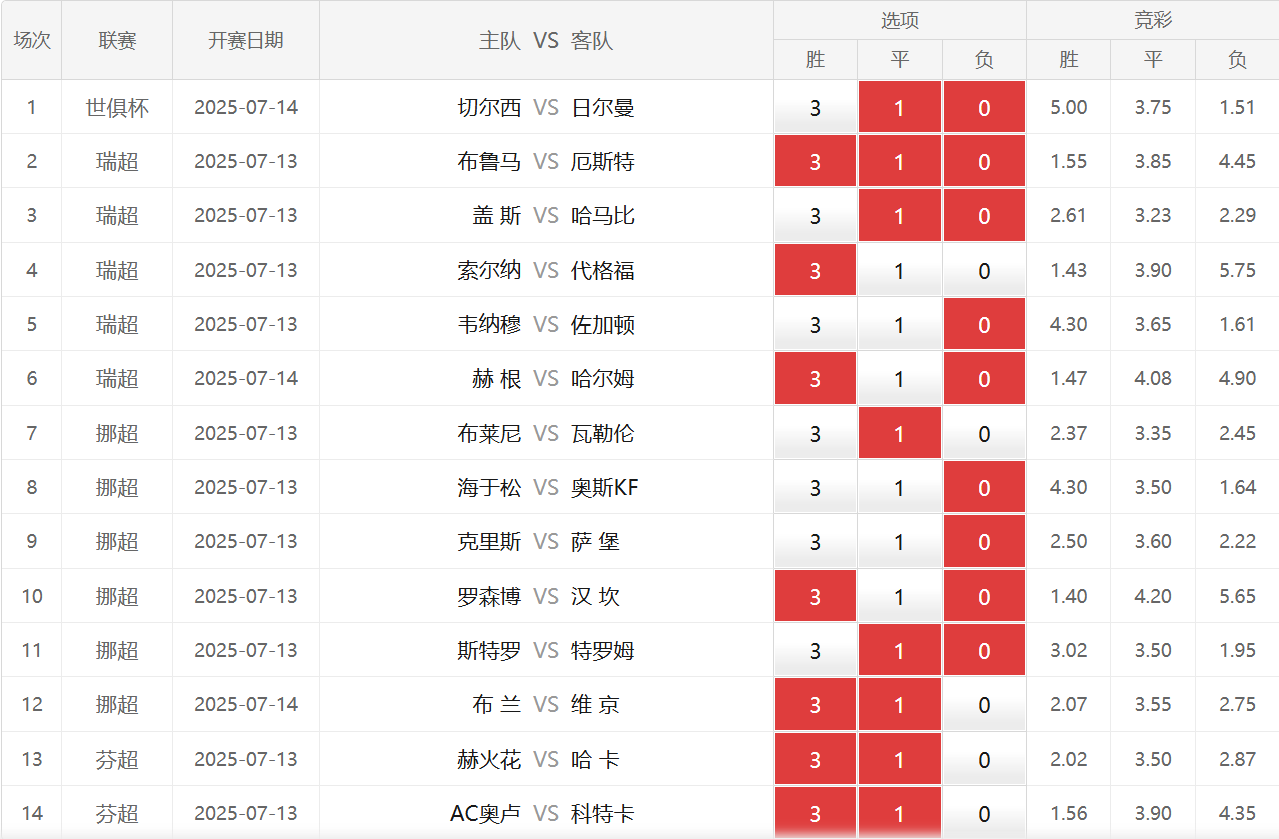Click away team 特罗姆
The width and height of the screenshot is (1279, 839).
pos(602,650)
